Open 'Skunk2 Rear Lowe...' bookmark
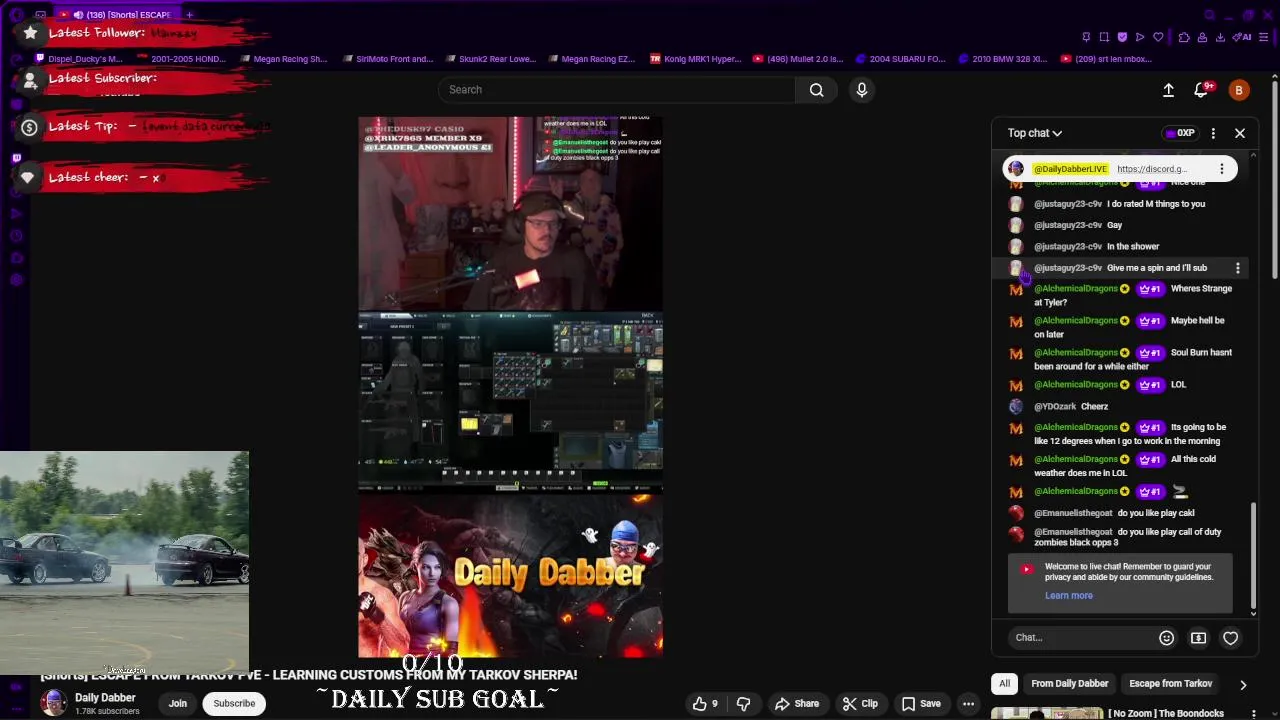 coord(490,59)
